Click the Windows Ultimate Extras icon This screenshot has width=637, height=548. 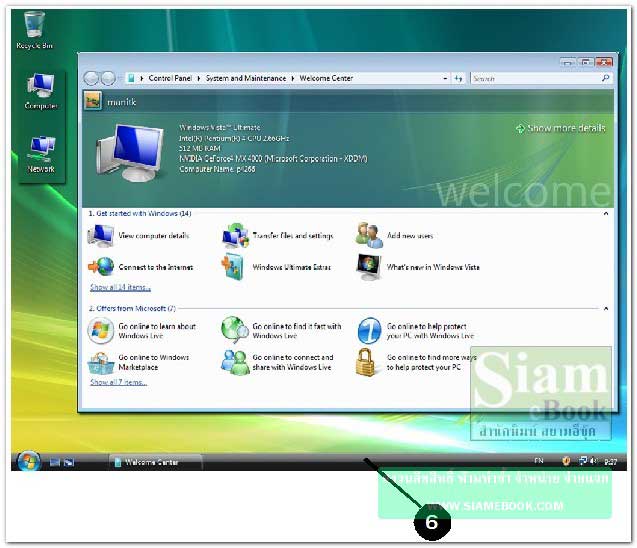(x=233, y=267)
